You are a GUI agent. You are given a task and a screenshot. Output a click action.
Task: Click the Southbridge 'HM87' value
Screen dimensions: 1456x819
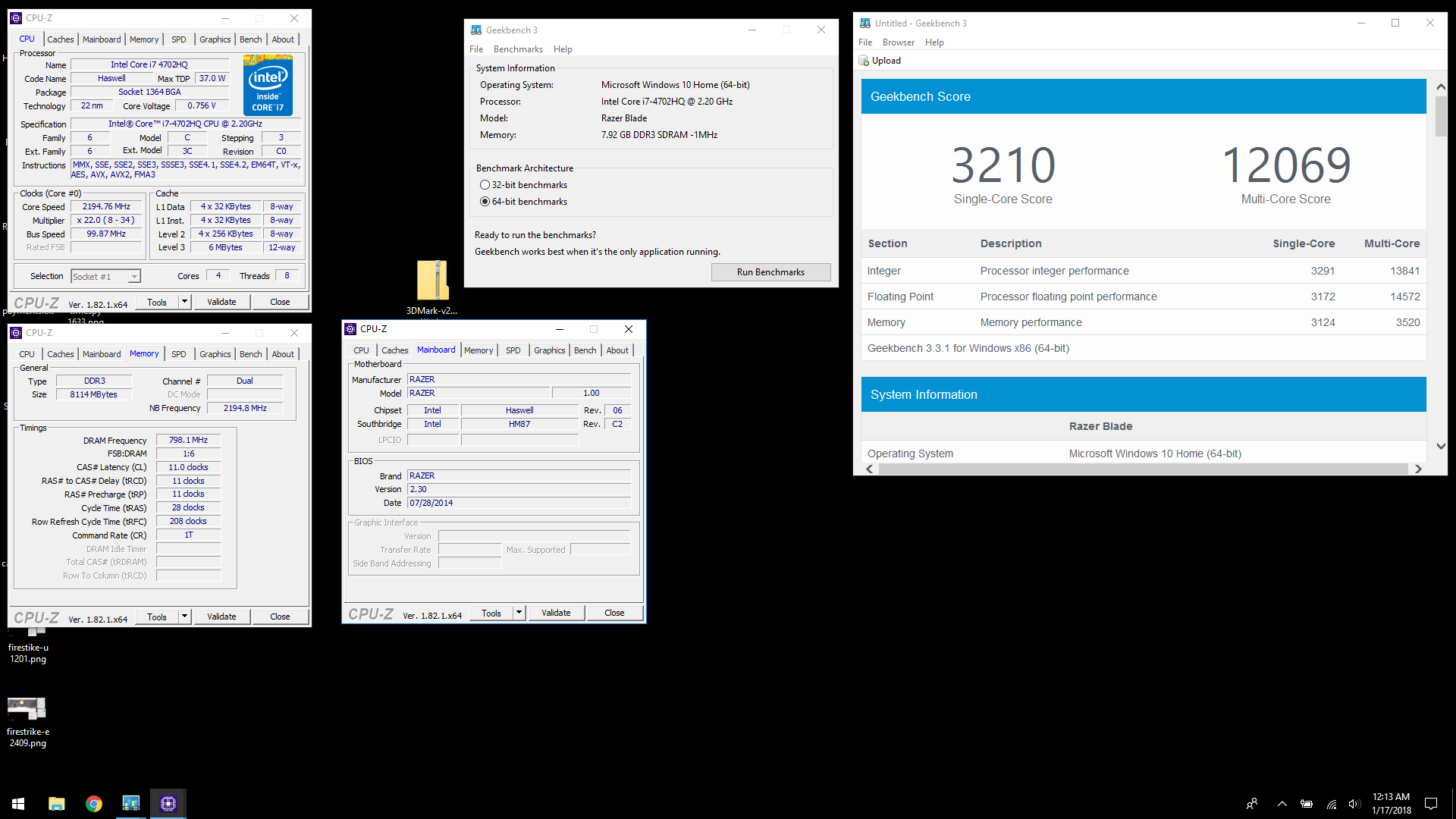click(x=519, y=424)
